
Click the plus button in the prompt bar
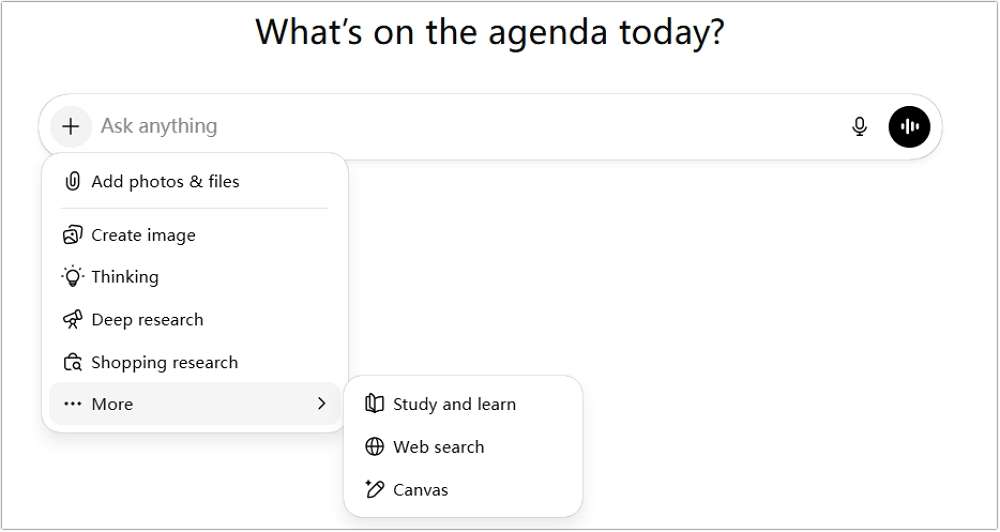[x=70, y=127]
